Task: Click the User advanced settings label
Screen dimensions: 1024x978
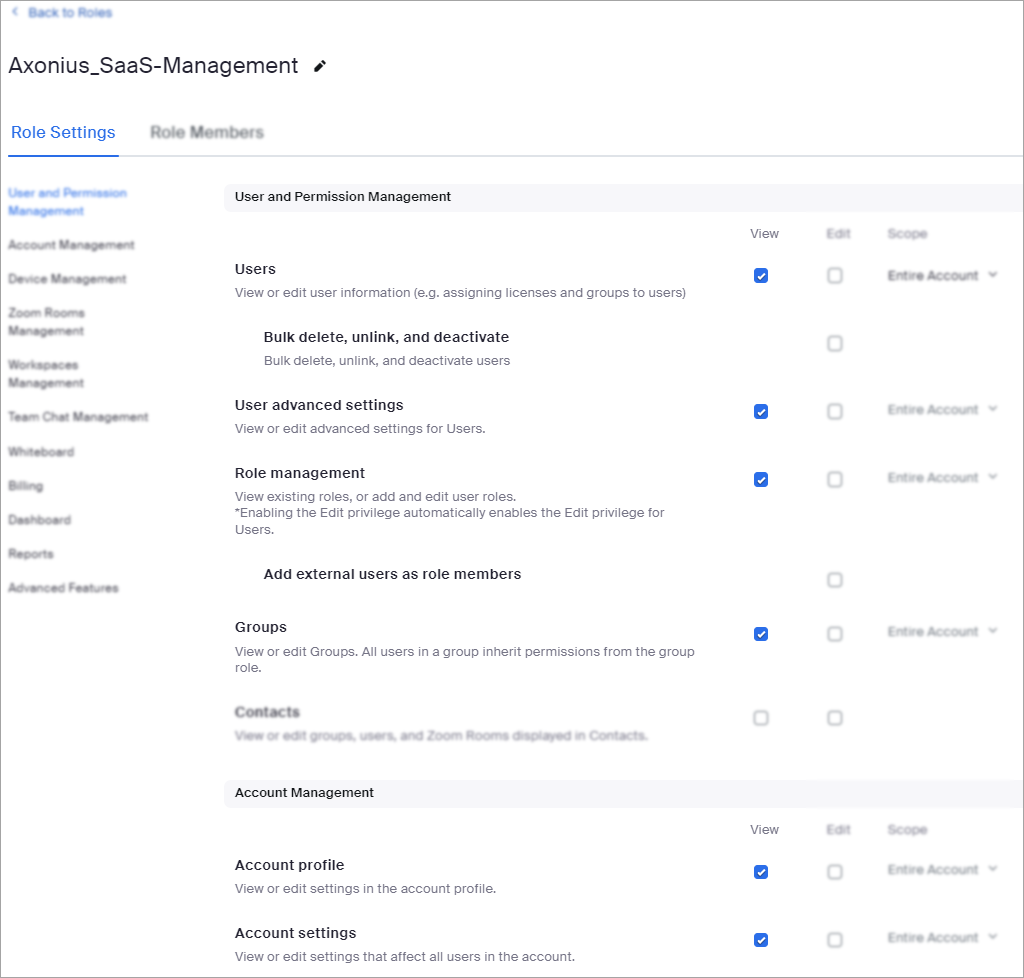Action: [x=319, y=405]
